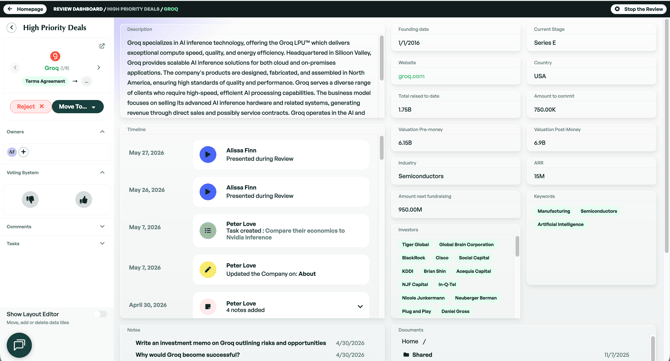The image size is (670, 361).
Task: Go to previous deal arrow
Action: tap(15, 68)
